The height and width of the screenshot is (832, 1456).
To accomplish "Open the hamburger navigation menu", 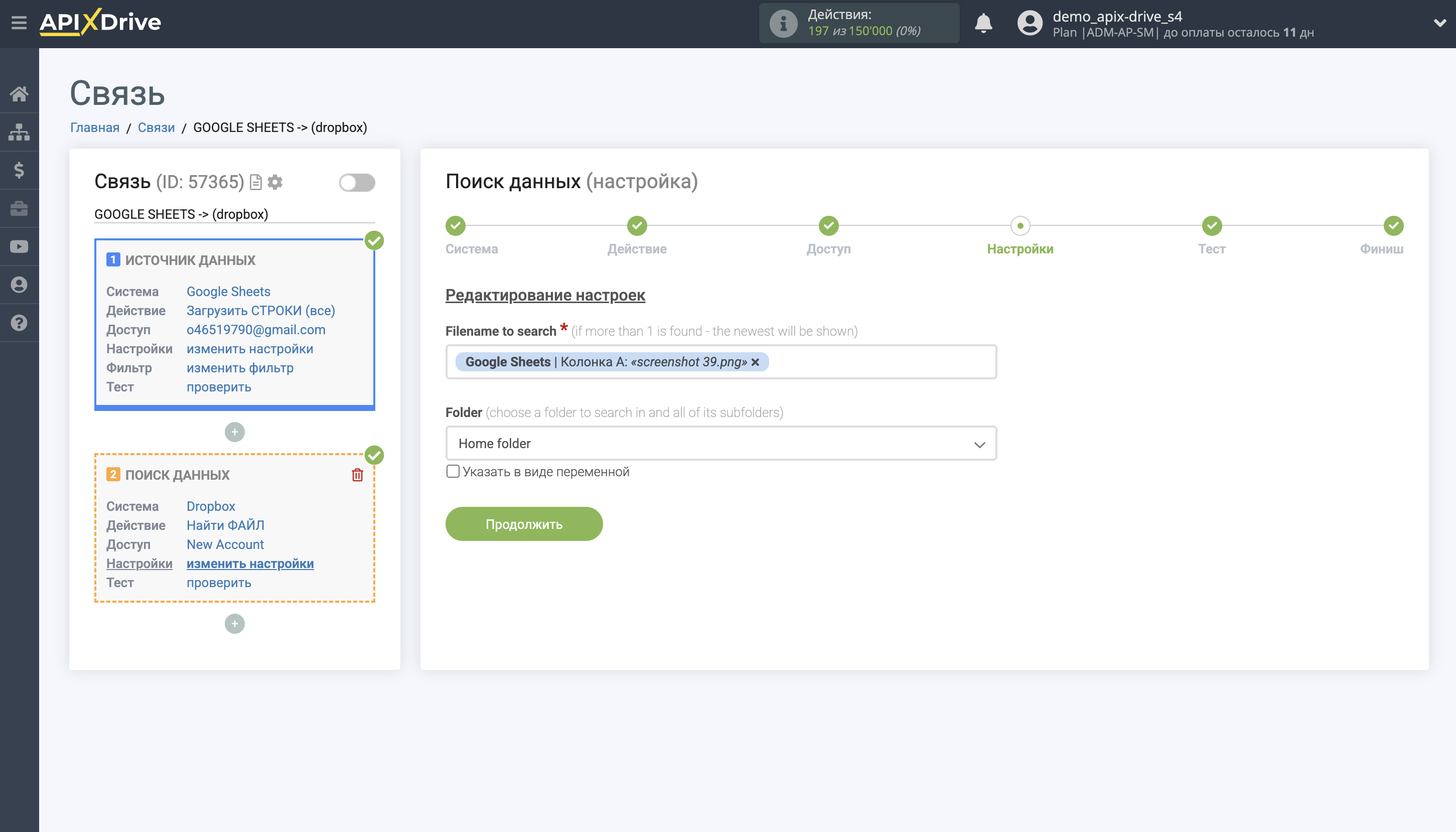I will pos(19,22).
